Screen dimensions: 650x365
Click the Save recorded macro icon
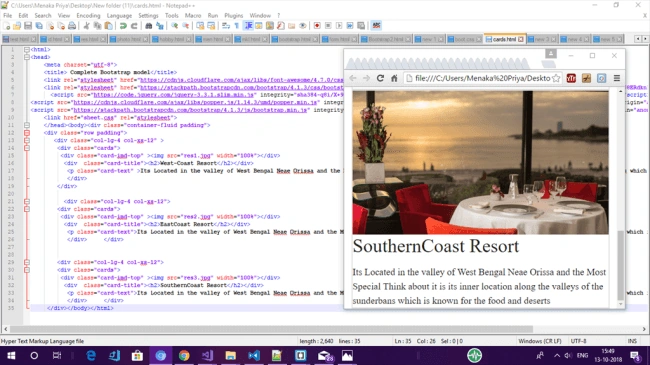click(x=361, y=26)
